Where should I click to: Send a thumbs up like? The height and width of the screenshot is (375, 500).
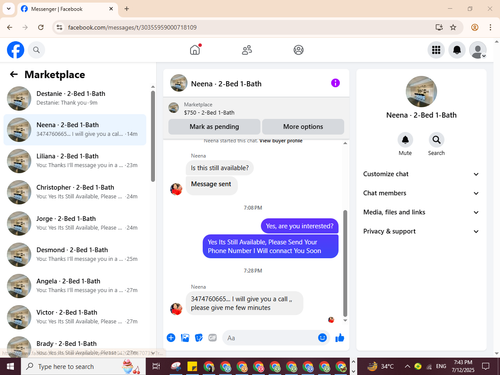[x=340, y=338]
